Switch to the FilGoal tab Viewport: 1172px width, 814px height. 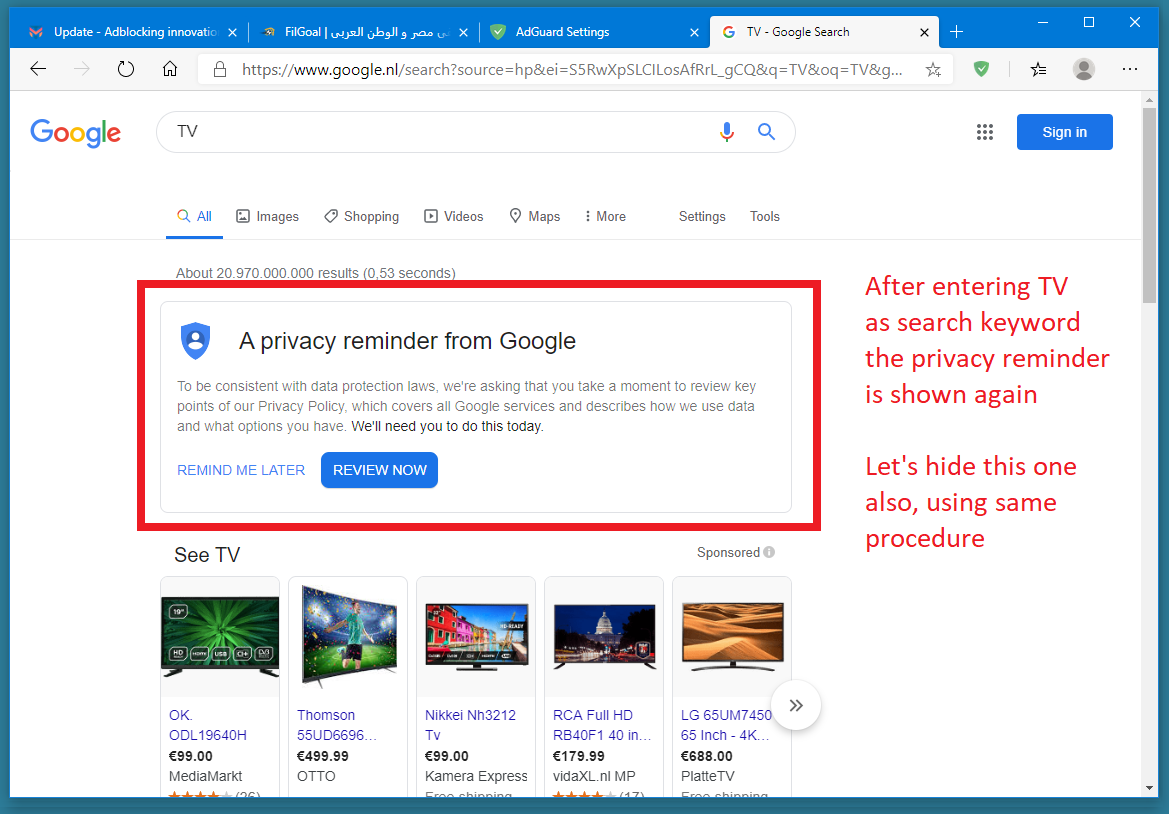[366, 32]
